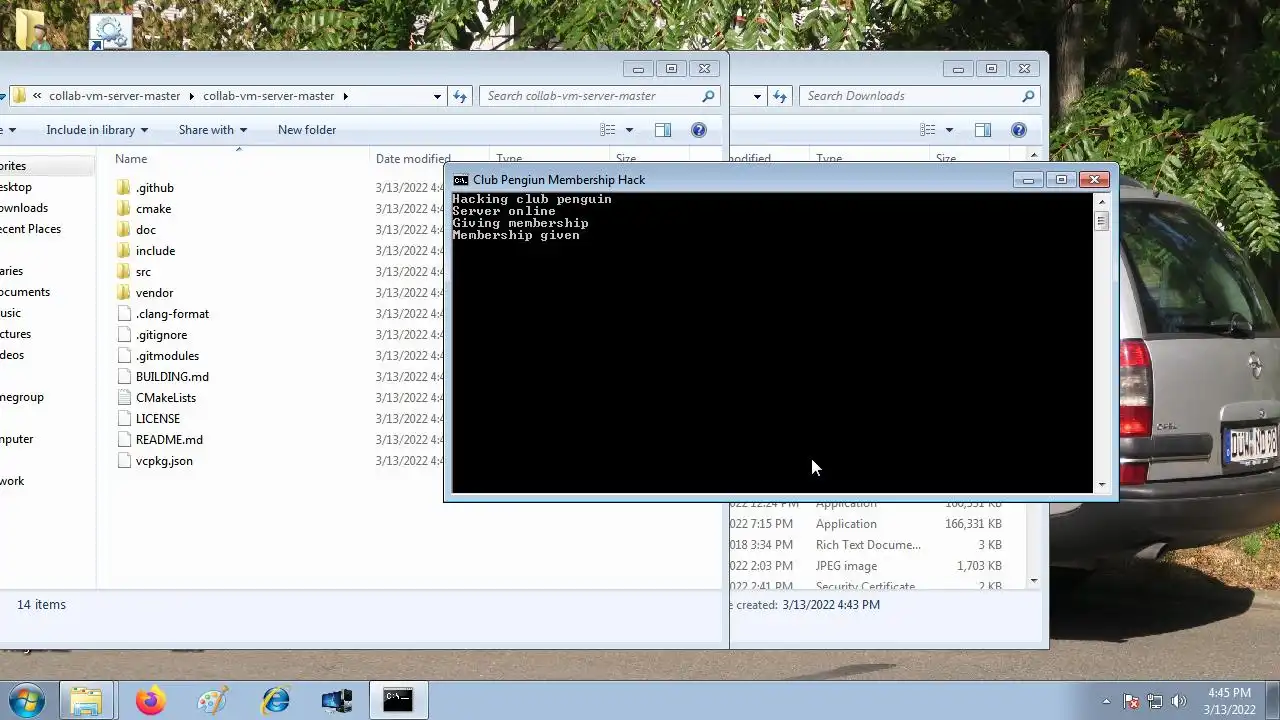Image resolution: width=1280 pixels, height=720 pixels.
Task: Change view icon in collab-vm-server-master window
Action: point(607,130)
